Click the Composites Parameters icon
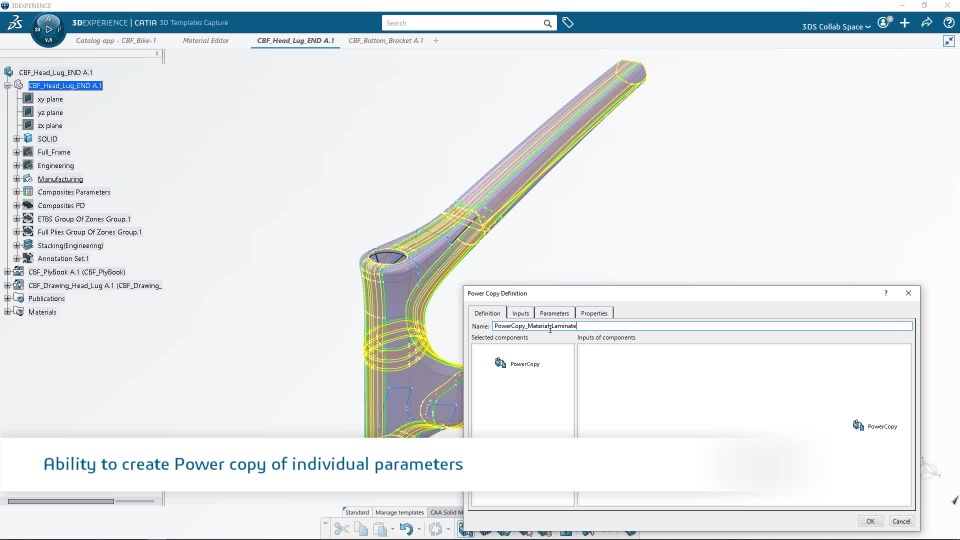The width and height of the screenshot is (960, 540). 28,192
